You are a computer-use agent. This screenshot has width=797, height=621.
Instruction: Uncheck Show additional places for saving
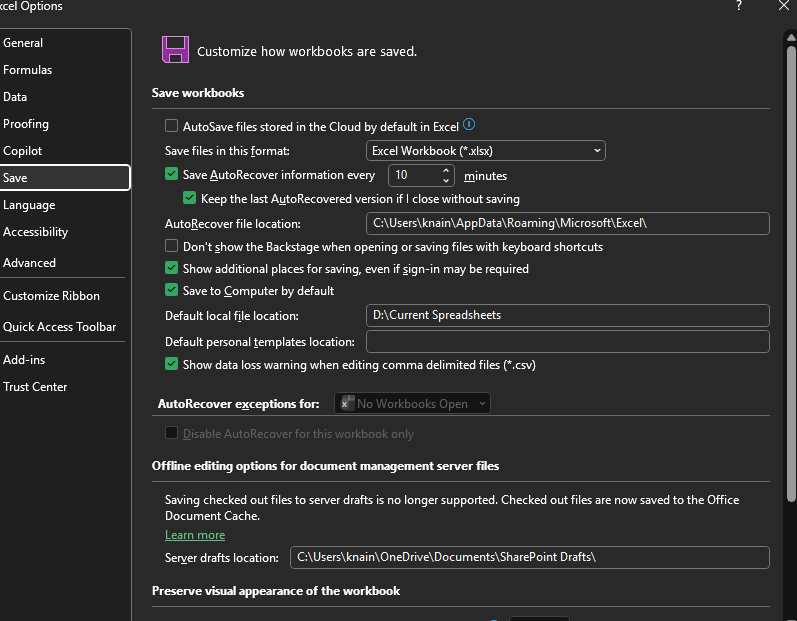pos(171,268)
